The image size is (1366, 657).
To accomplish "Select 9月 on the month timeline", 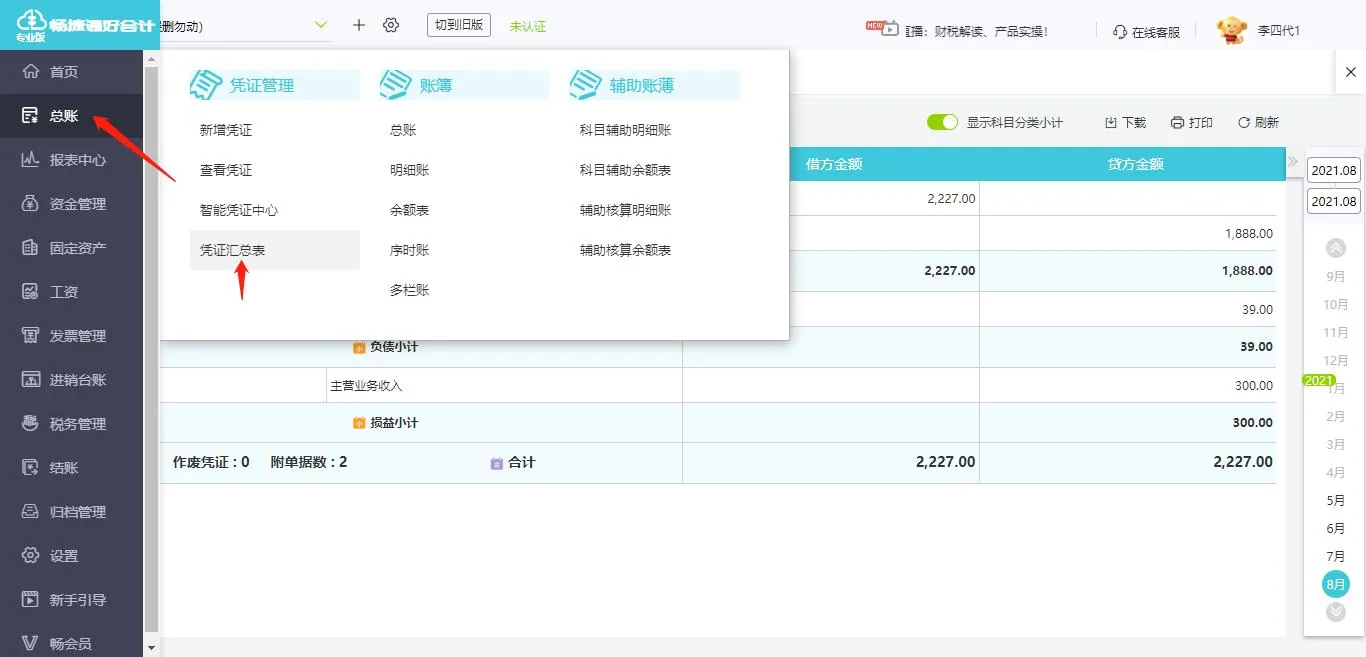I will click(x=1336, y=276).
